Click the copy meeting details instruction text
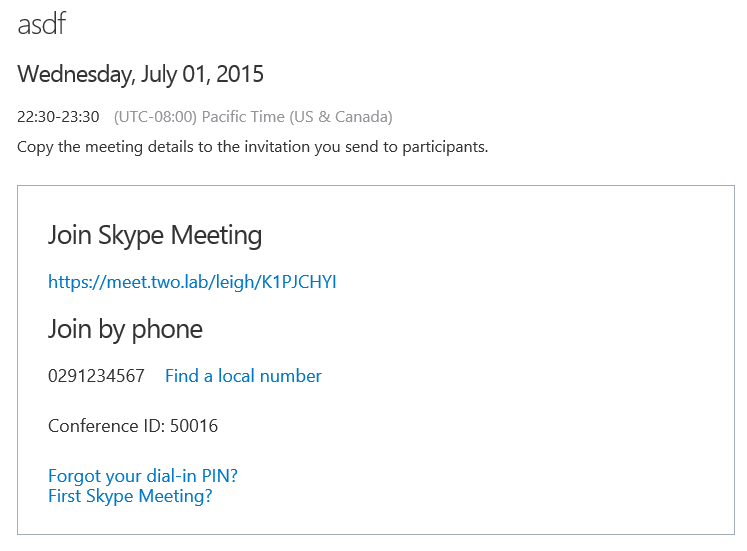747x551 pixels. click(252, 147)
